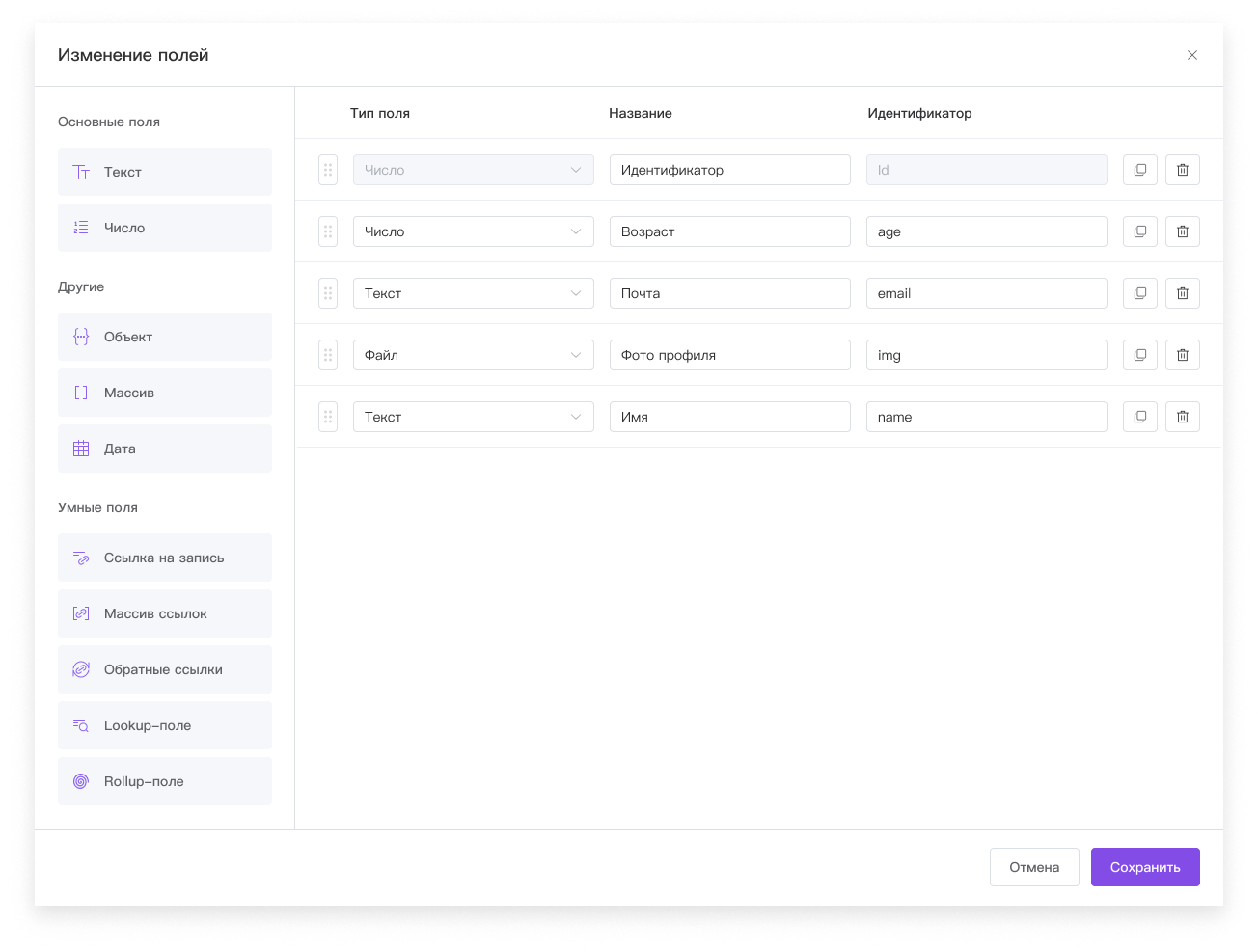Pick the Rollup-поле sidebar item
This screenshot has height=952, width=1258.
pos(164,781)
